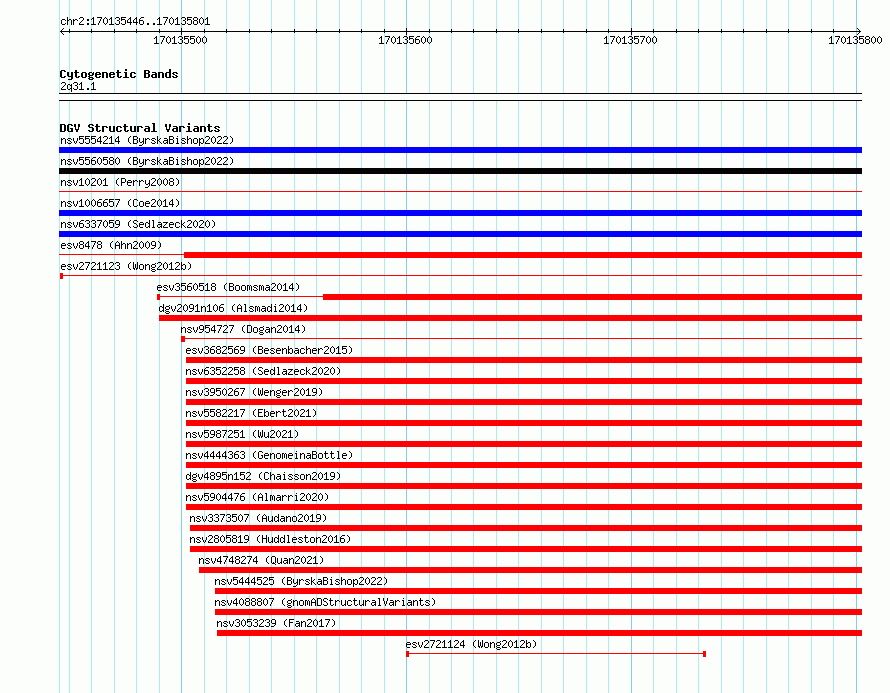Open dgv2091n106 (Alsmadi2014) label
The image size is (890, 693).
(x=233, y=308)
